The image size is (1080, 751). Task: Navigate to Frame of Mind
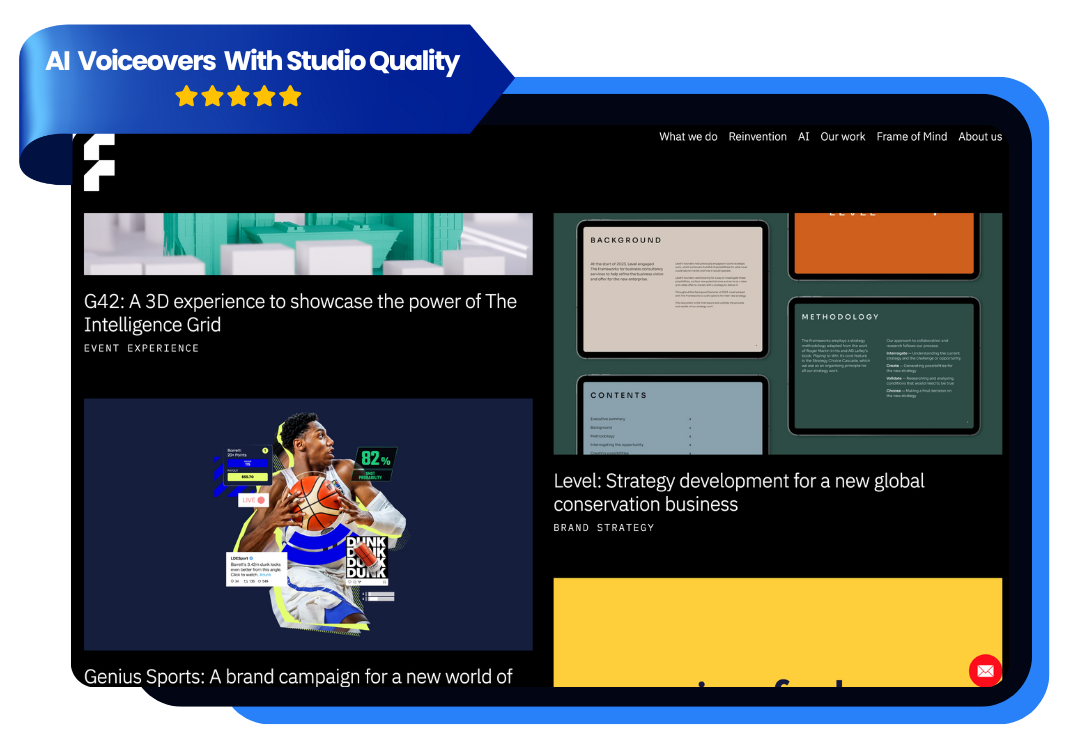(911, 137)
